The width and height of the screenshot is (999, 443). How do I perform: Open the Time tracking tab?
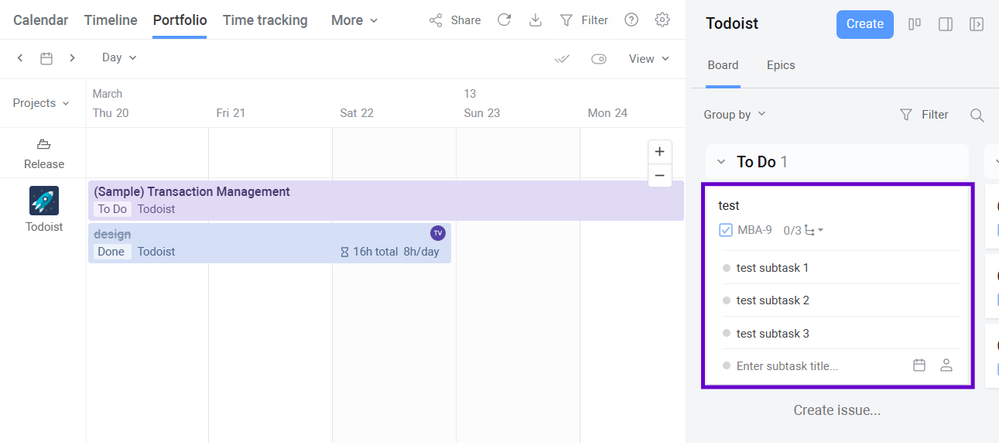pos(265,20)
